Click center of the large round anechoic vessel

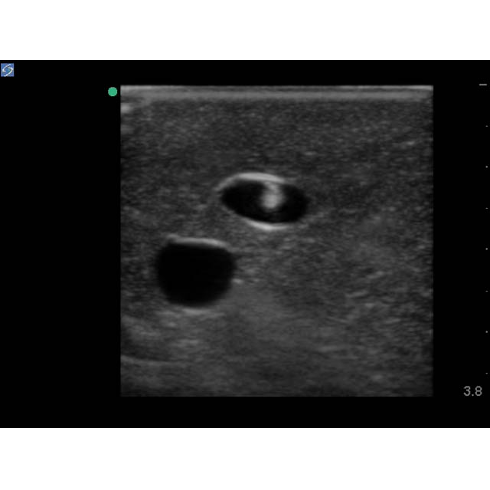coord(195,273)
